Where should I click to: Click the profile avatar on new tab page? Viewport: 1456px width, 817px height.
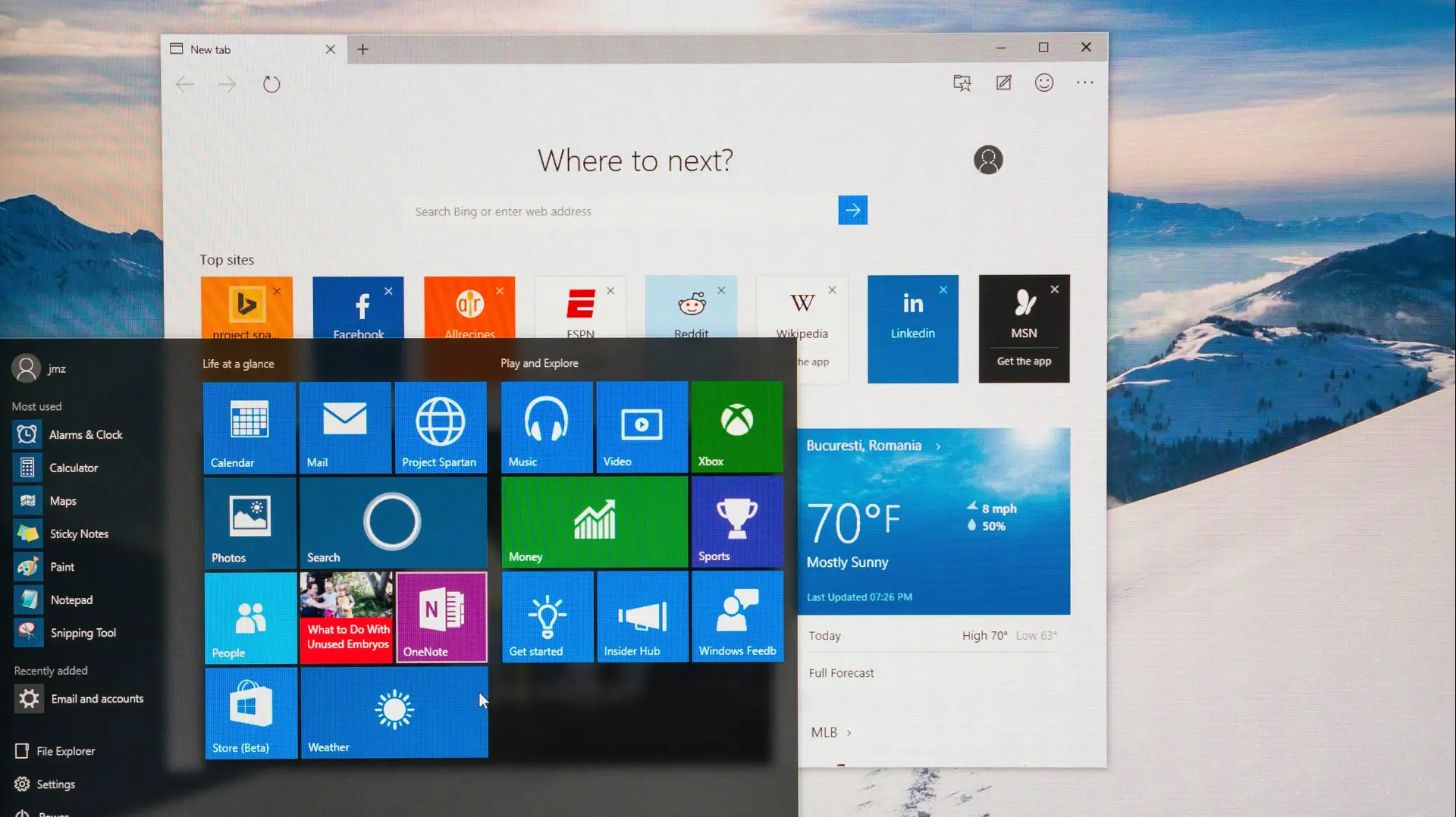coord(988,160)
